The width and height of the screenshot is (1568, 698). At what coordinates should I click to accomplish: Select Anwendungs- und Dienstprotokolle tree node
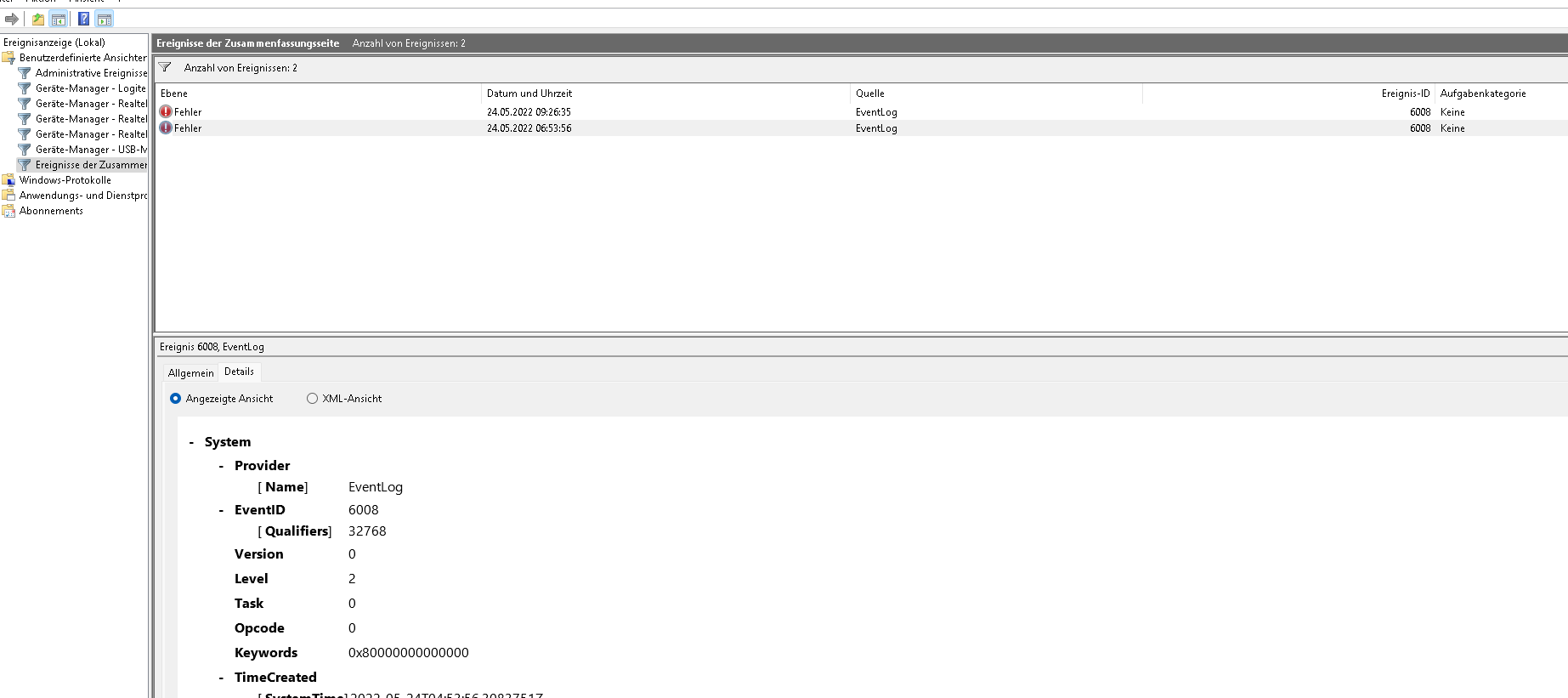pos(83,196)
